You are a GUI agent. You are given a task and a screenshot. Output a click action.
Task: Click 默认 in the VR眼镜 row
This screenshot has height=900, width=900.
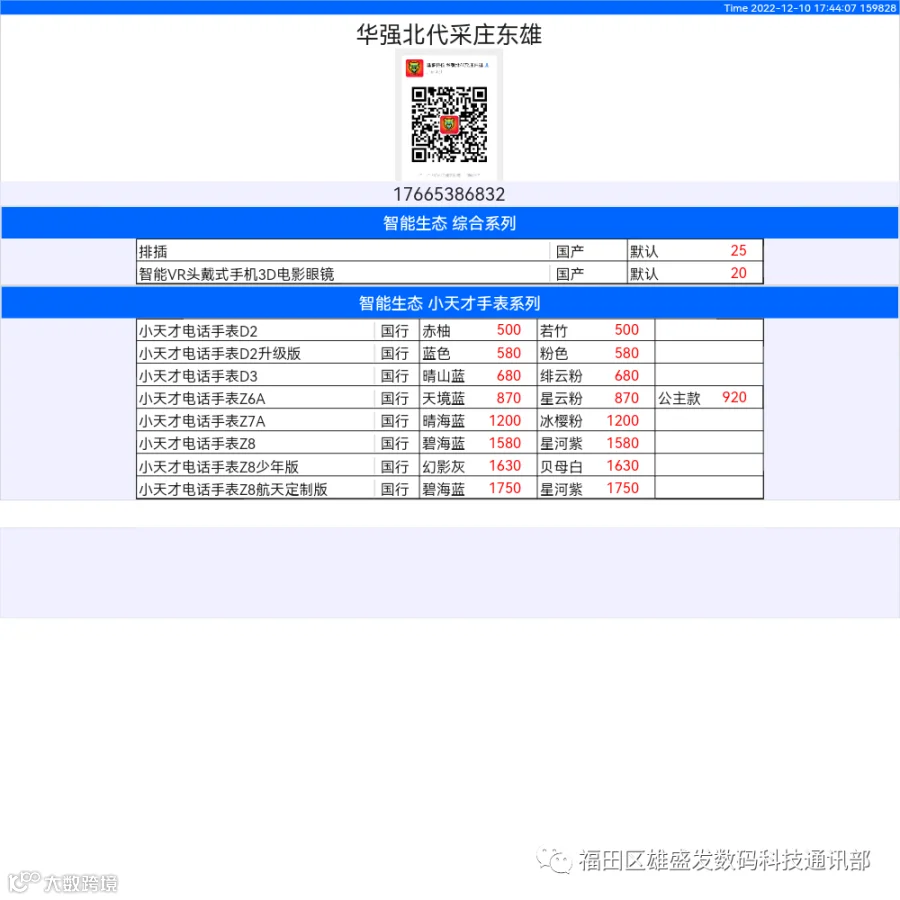click(x=644, y=274)
